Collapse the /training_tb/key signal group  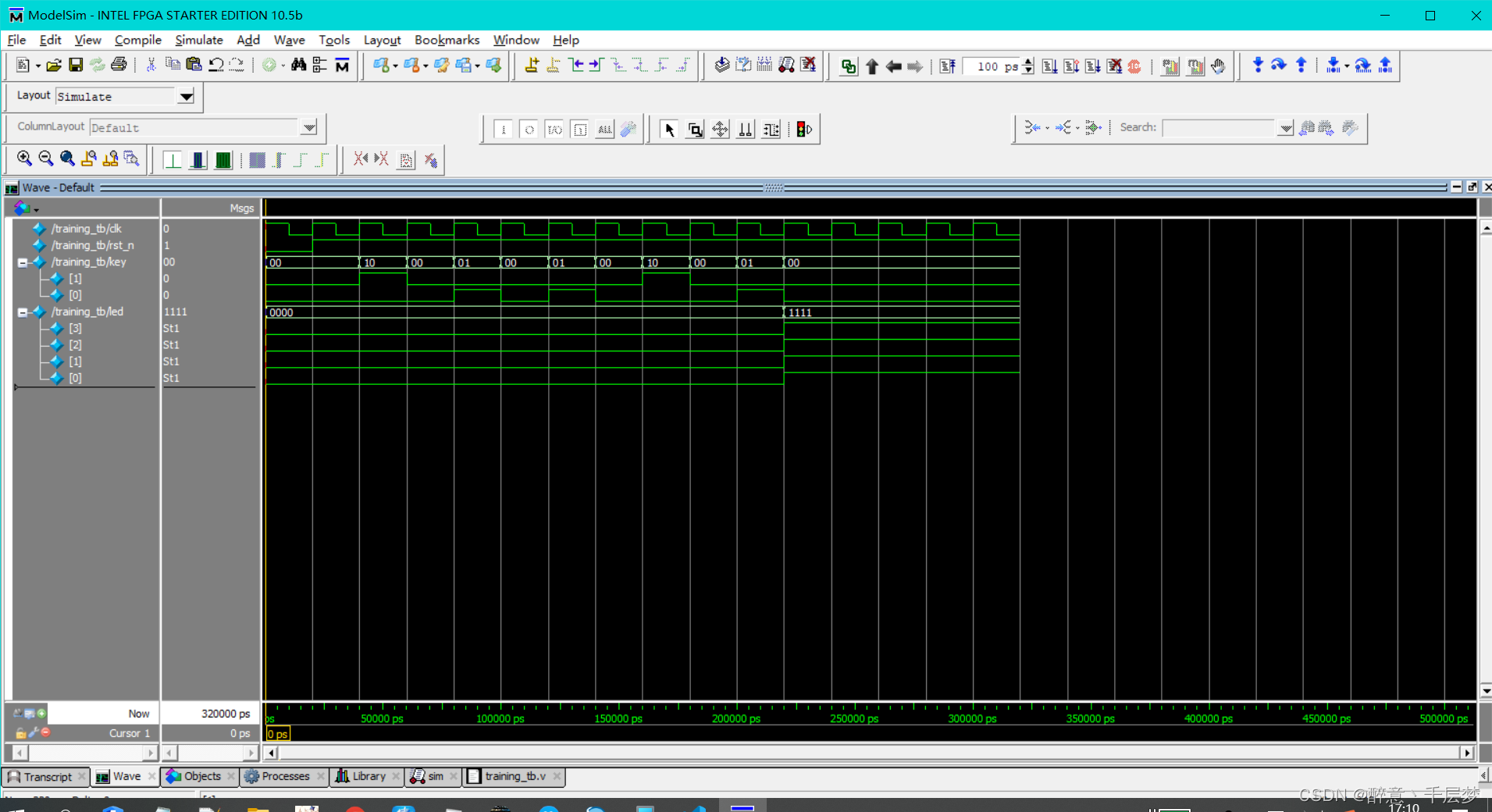[x=23, y=263]
